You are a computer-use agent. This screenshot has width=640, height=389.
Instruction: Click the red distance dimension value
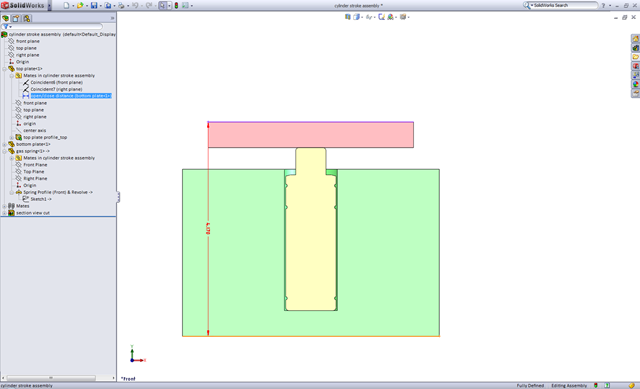[x=208, y=228]
